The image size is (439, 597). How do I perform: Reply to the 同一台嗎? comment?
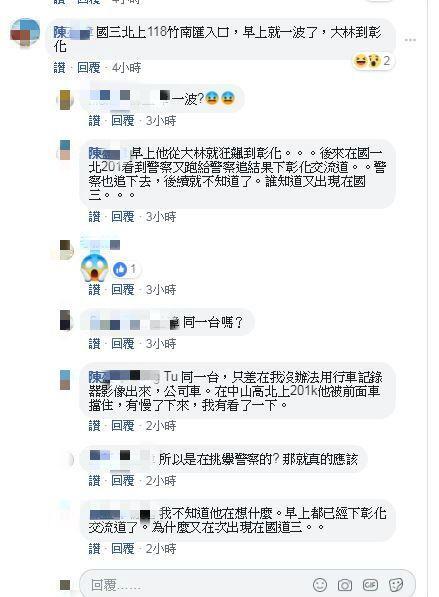point(123,344)
